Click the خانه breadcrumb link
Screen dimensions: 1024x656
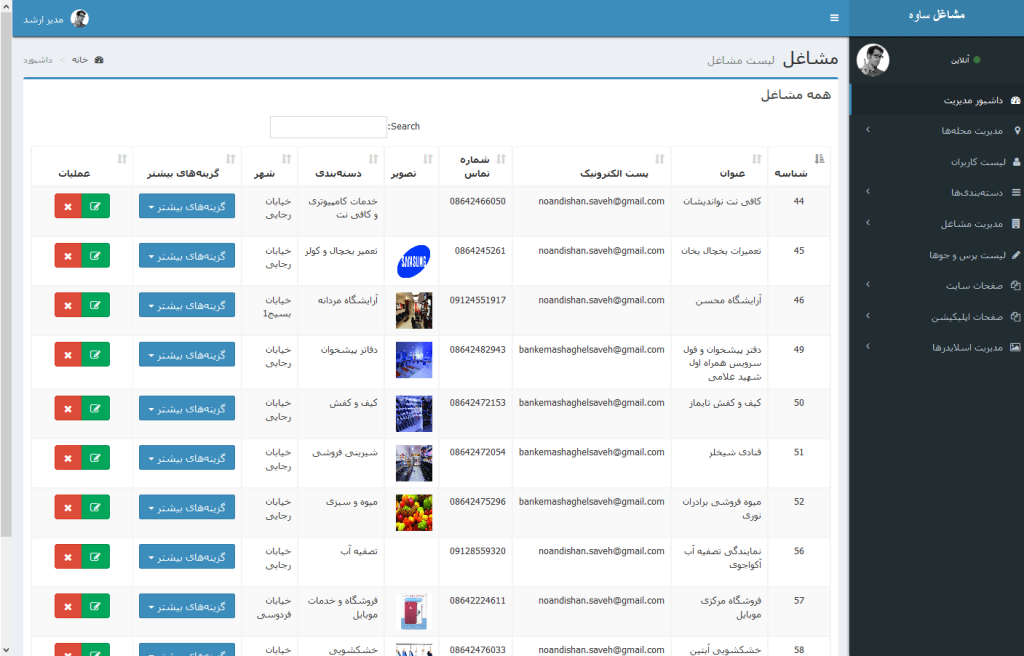point(80,59)
